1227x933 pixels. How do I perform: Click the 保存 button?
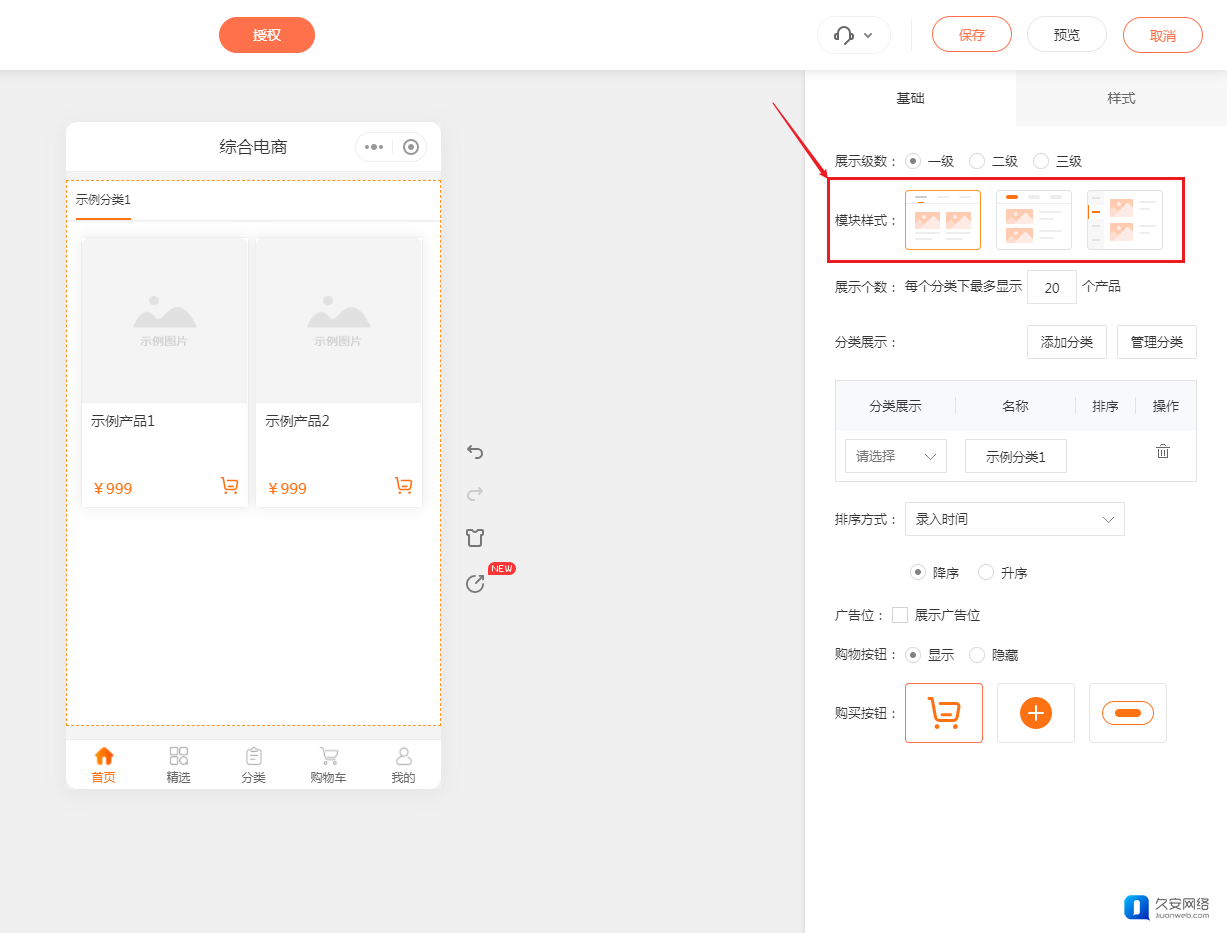(971, 35)
